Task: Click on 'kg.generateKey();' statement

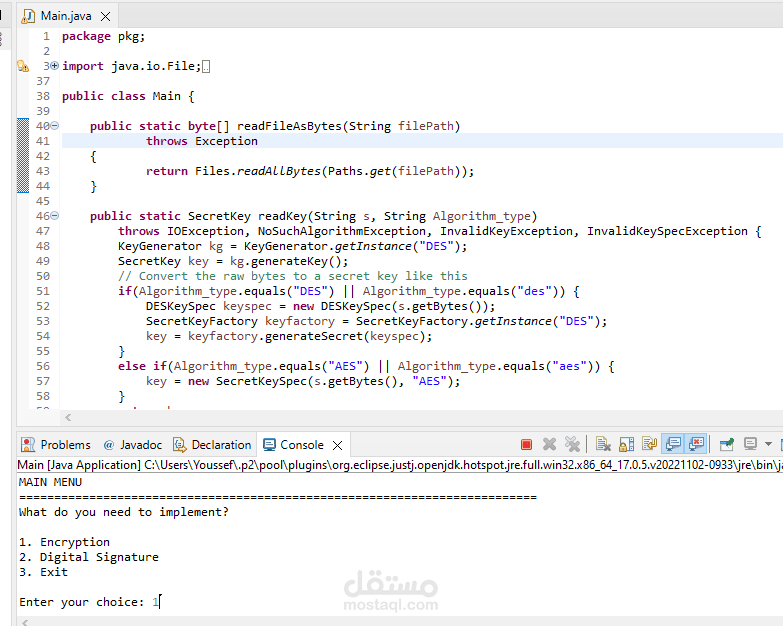Action: coord(289,261)
